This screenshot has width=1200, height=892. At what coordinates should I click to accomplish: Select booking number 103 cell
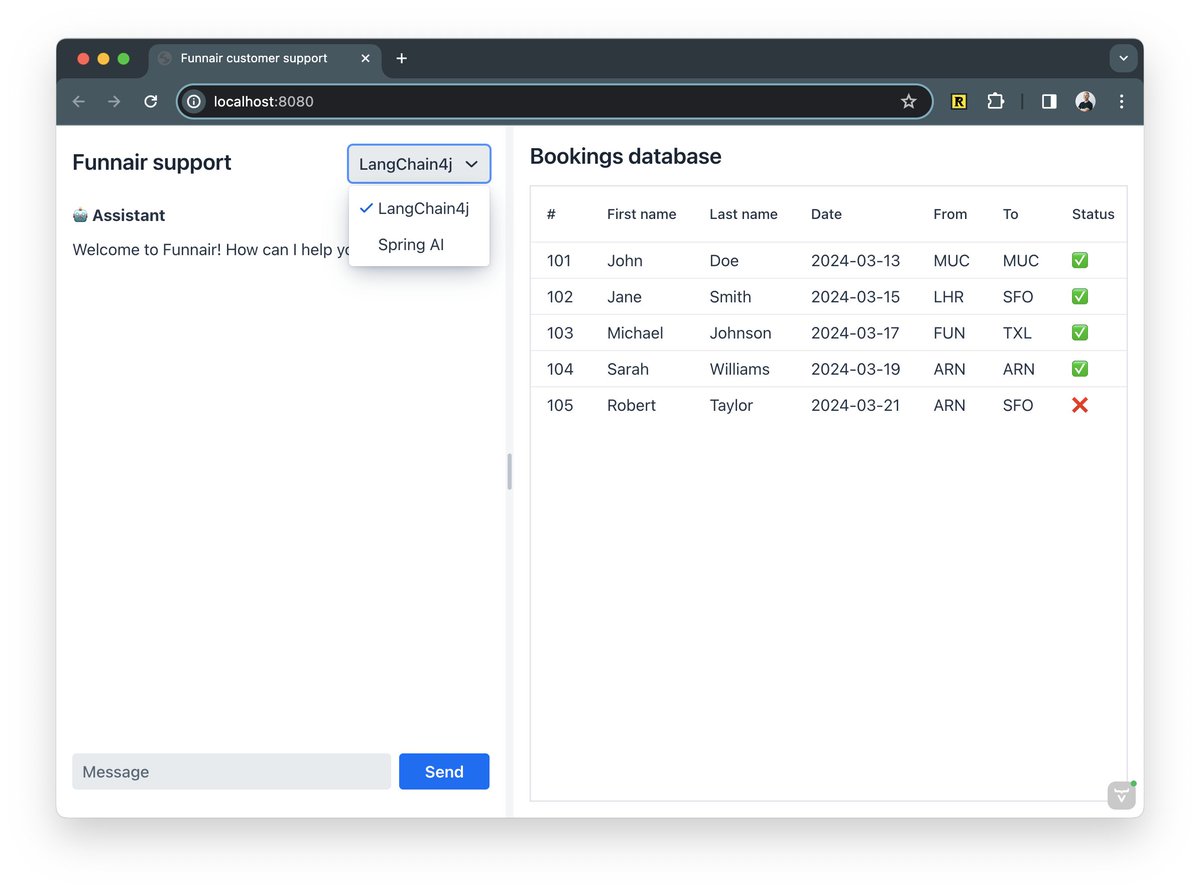click(x=560, y=332)
